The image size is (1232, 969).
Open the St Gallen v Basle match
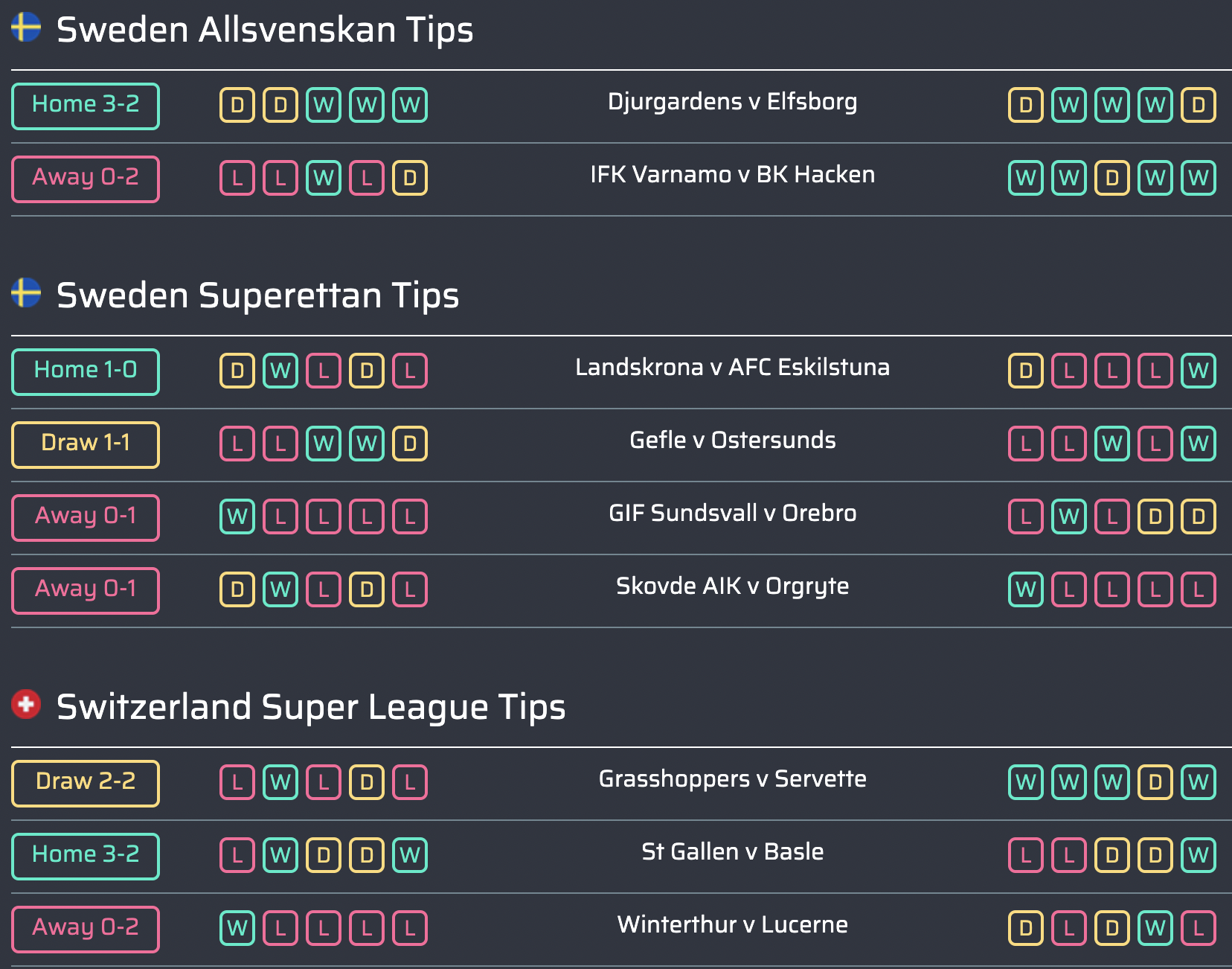click(x=733, y=851)
